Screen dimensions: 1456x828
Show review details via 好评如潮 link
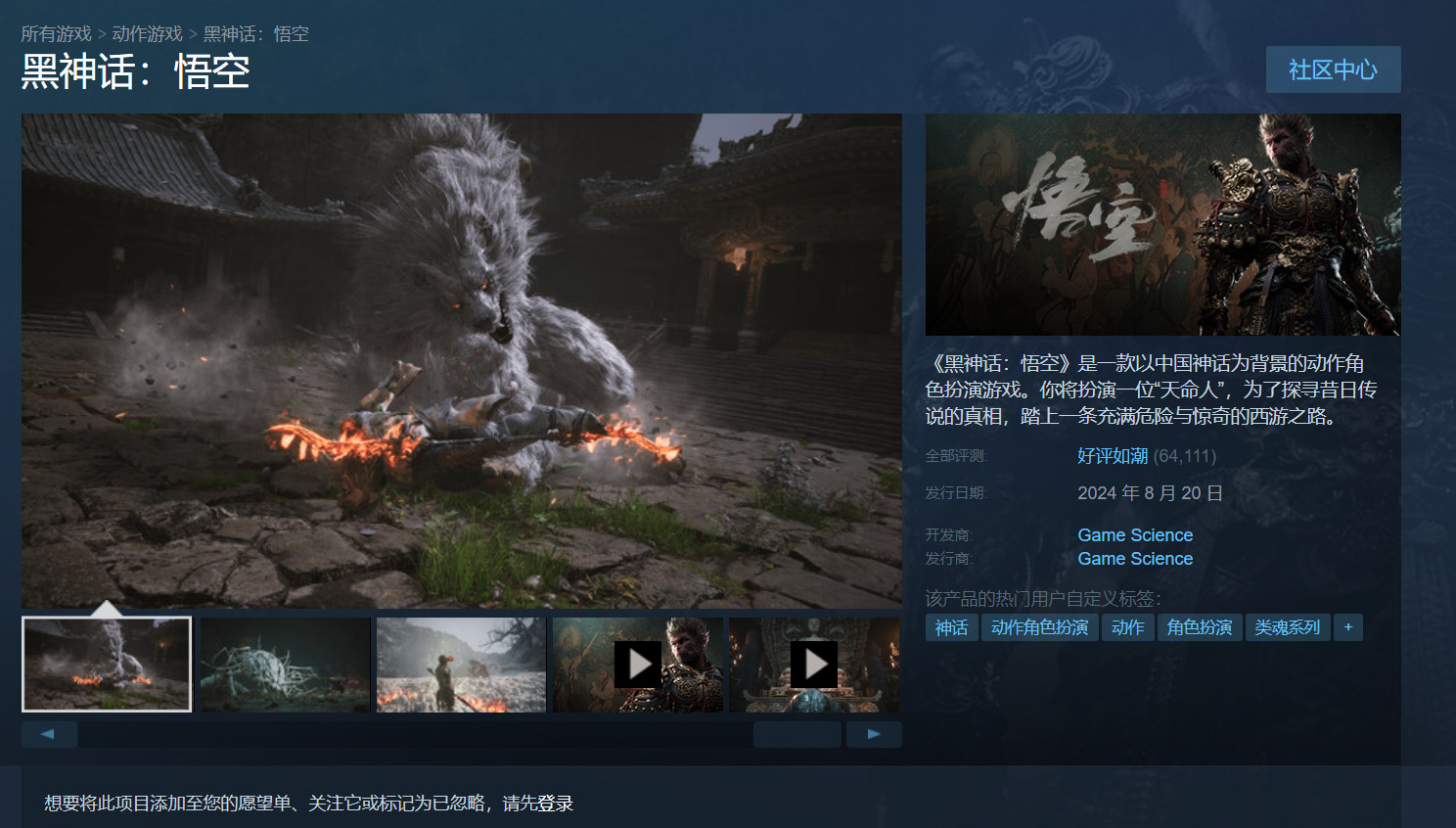(x=1112, y=455)
